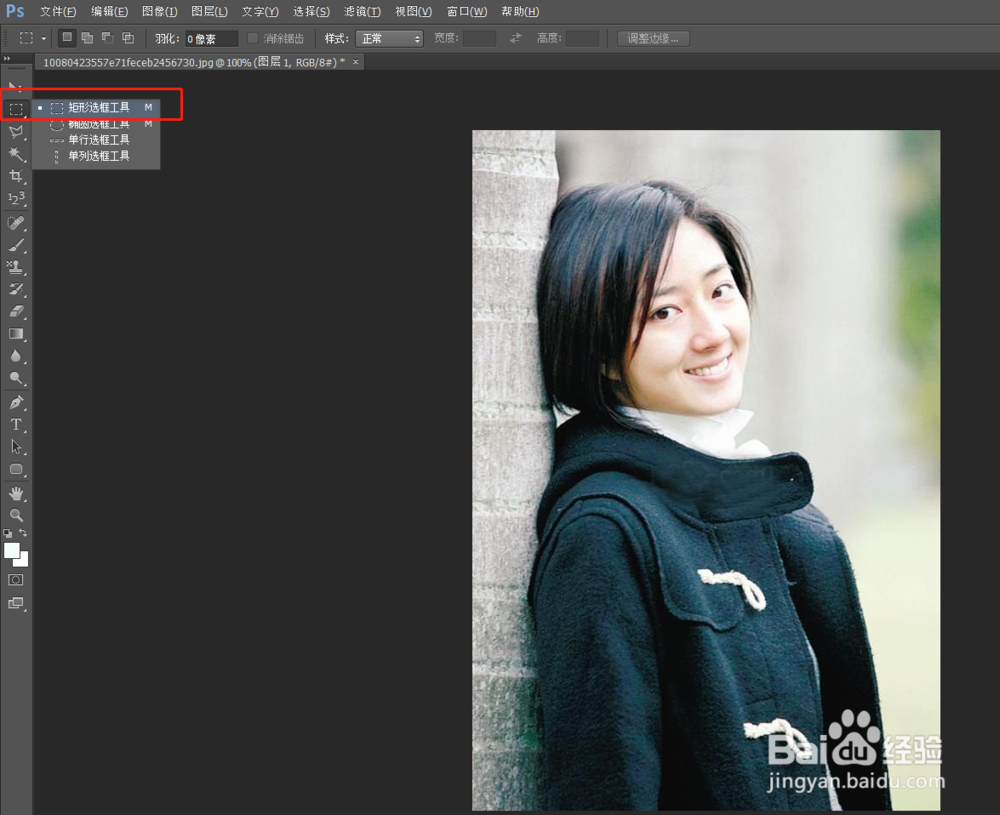
Task: Open the 样式 style dropdown
Action: point(389,39)
